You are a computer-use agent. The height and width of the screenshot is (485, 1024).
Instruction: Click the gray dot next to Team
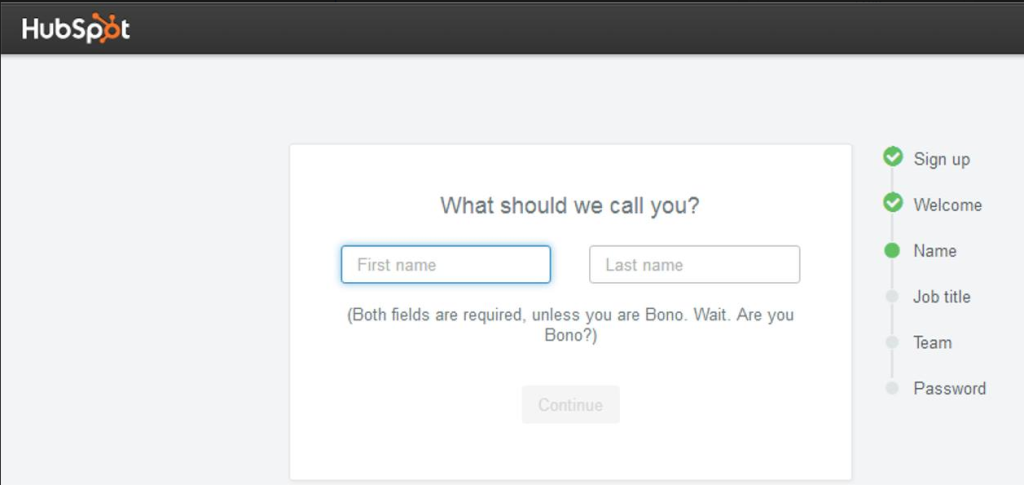[892, 342]
